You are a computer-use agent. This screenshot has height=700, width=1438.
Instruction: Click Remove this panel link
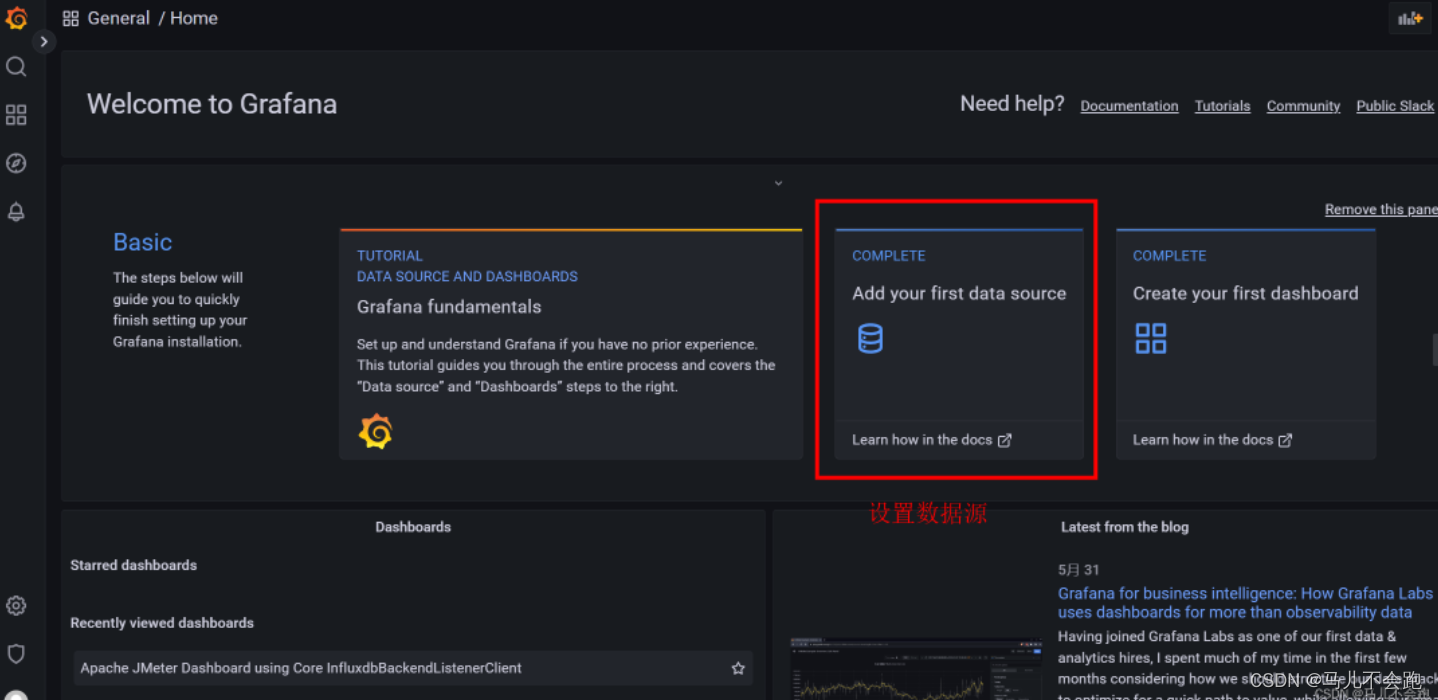click(1381, 209)
